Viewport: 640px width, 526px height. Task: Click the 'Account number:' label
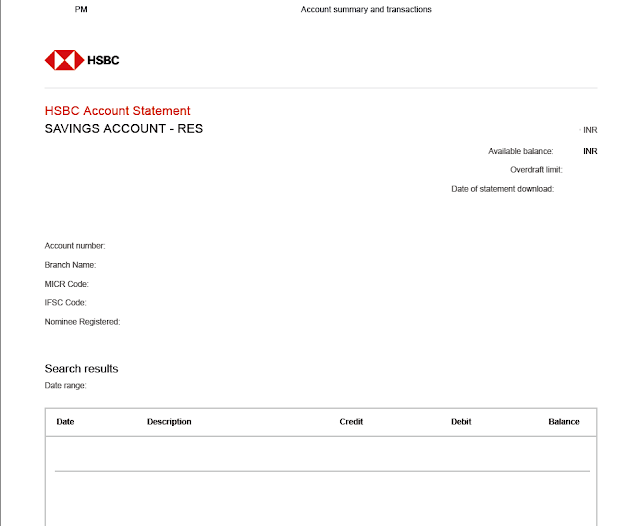click(75, 246)
